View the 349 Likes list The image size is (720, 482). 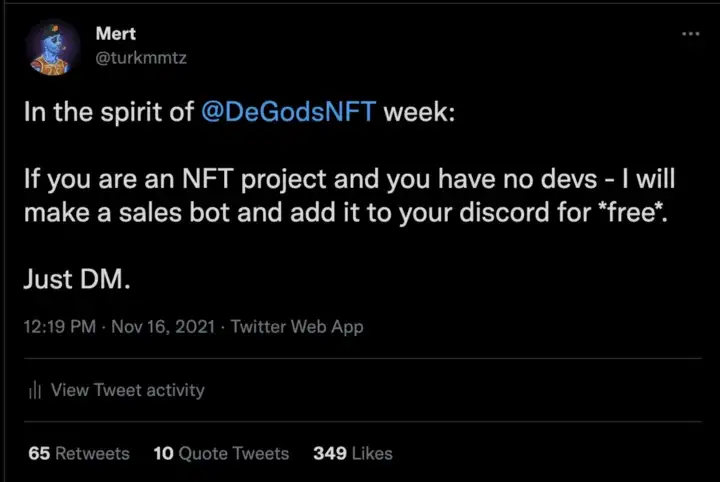pos(353,454)
